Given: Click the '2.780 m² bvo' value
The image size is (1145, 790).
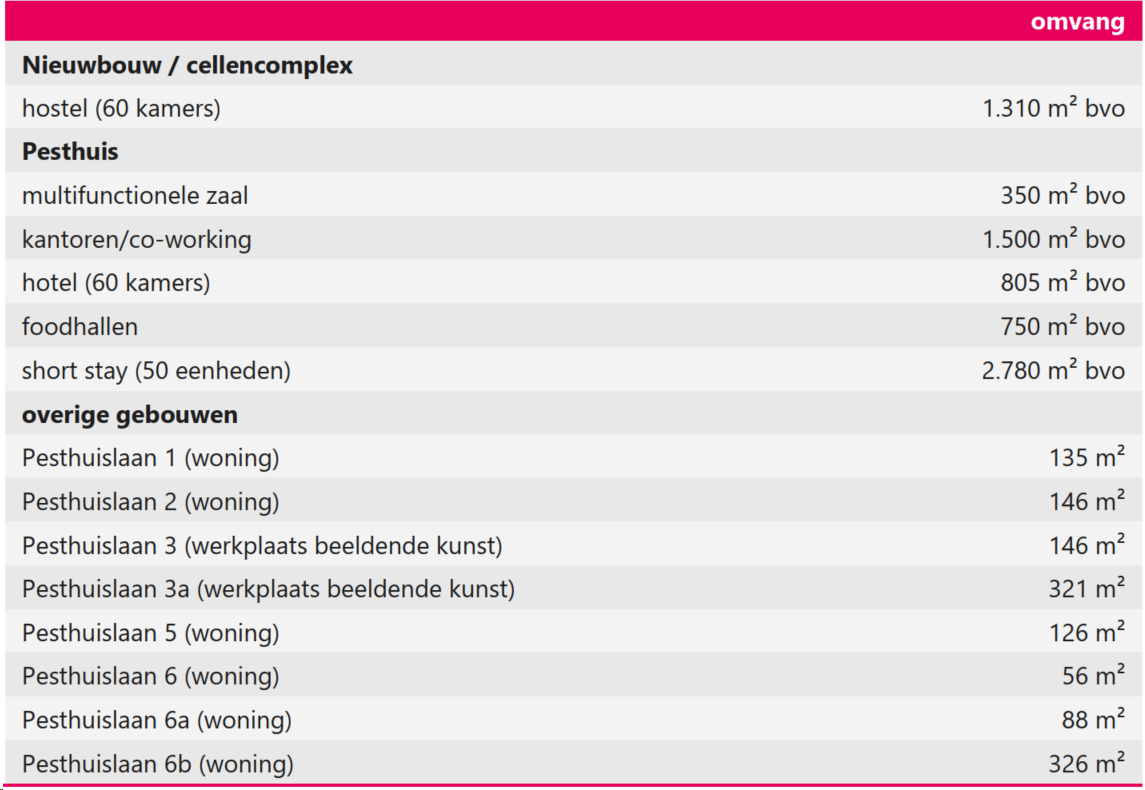Looking at the screenshot, I should click(x=1053, y=371).
